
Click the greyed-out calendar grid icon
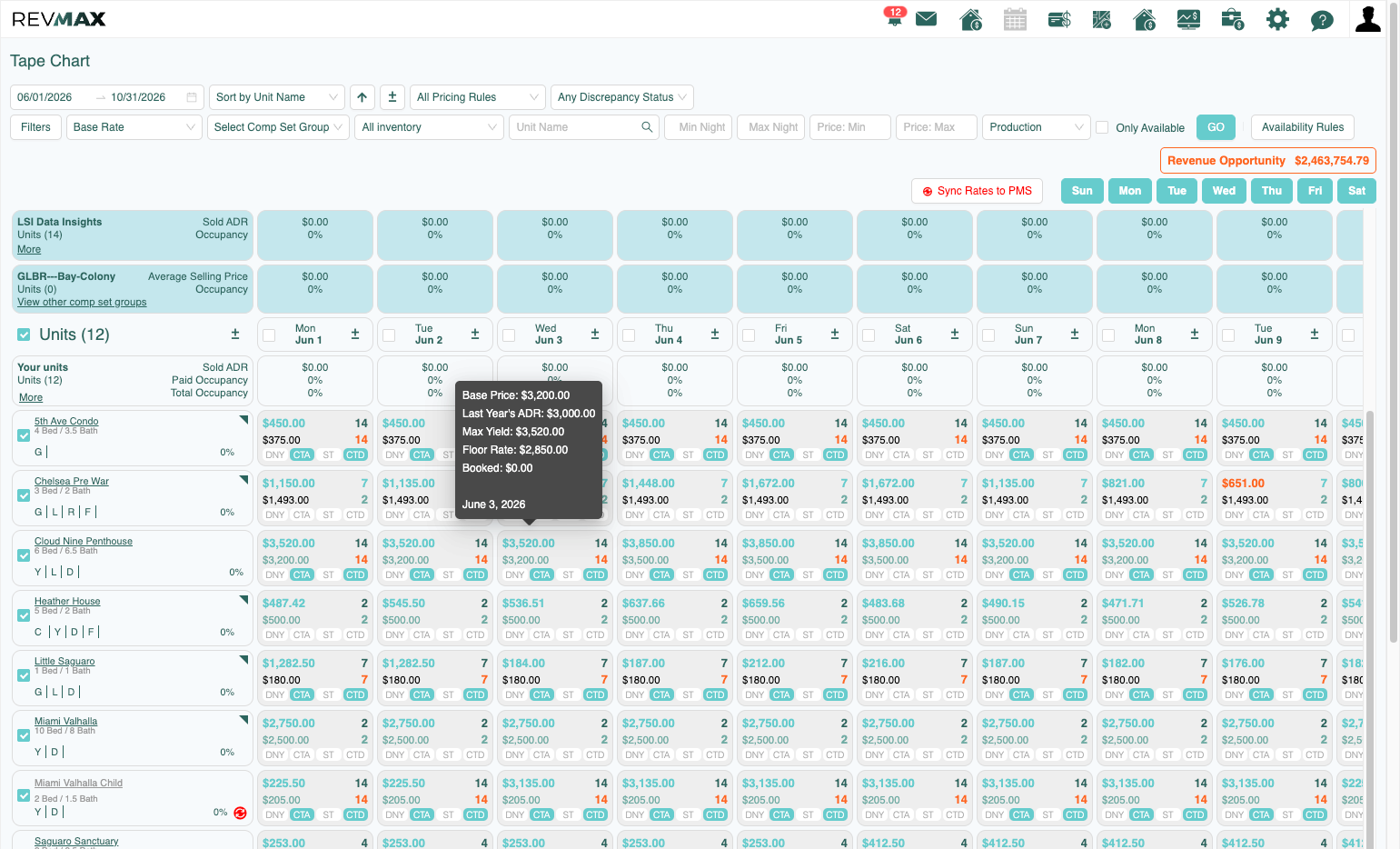click(1015, 19)
